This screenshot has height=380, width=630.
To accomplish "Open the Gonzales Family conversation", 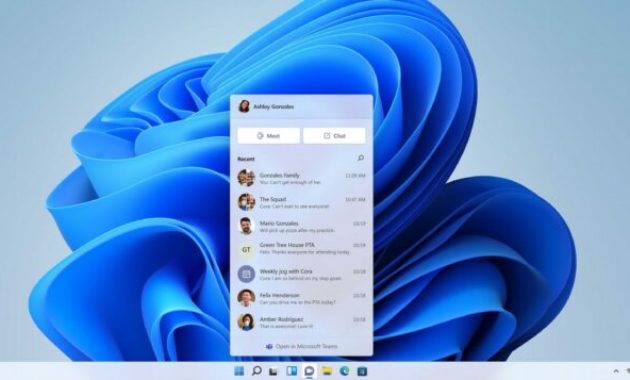I will (301, 178).
